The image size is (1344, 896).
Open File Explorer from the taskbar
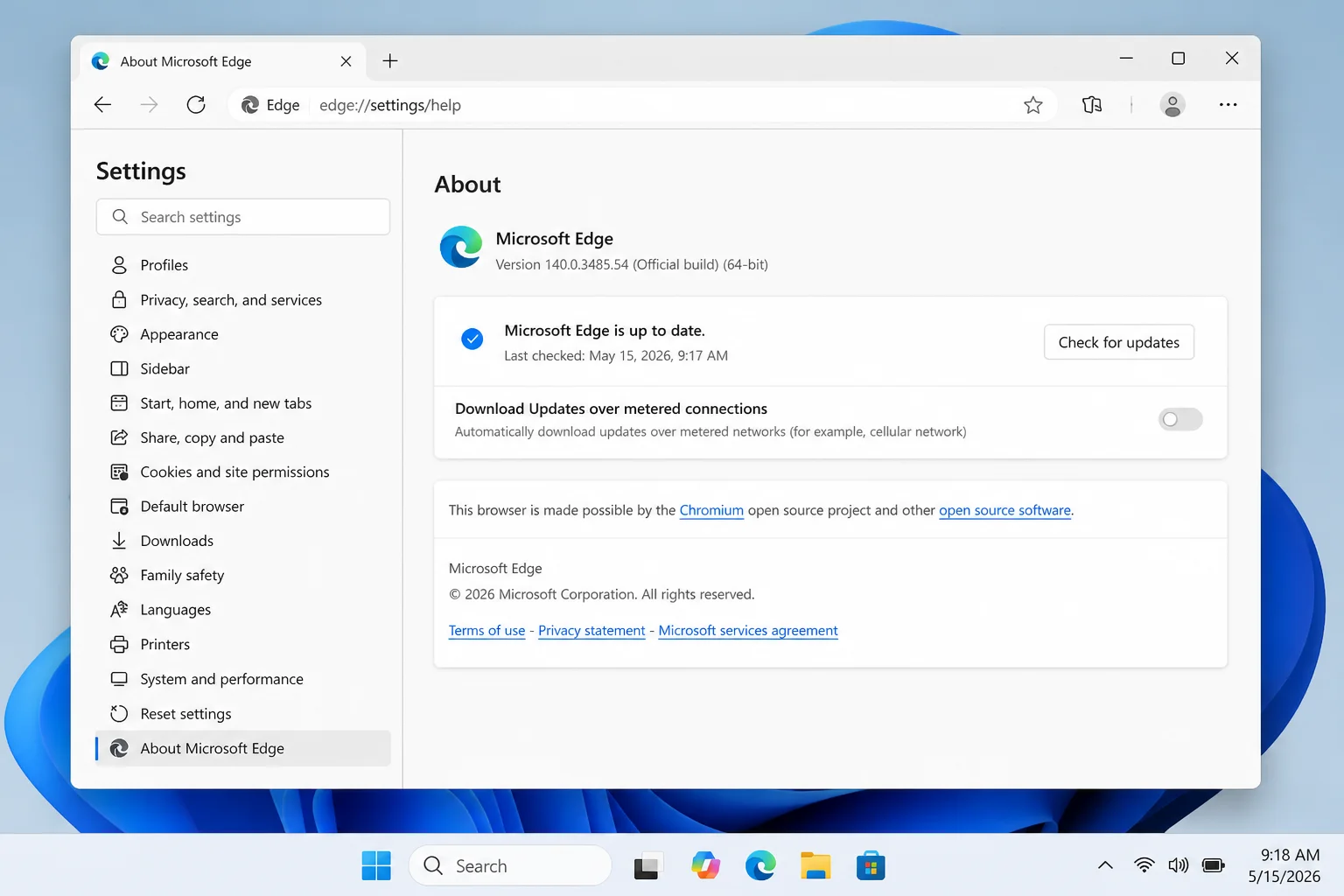coord(815,866)
